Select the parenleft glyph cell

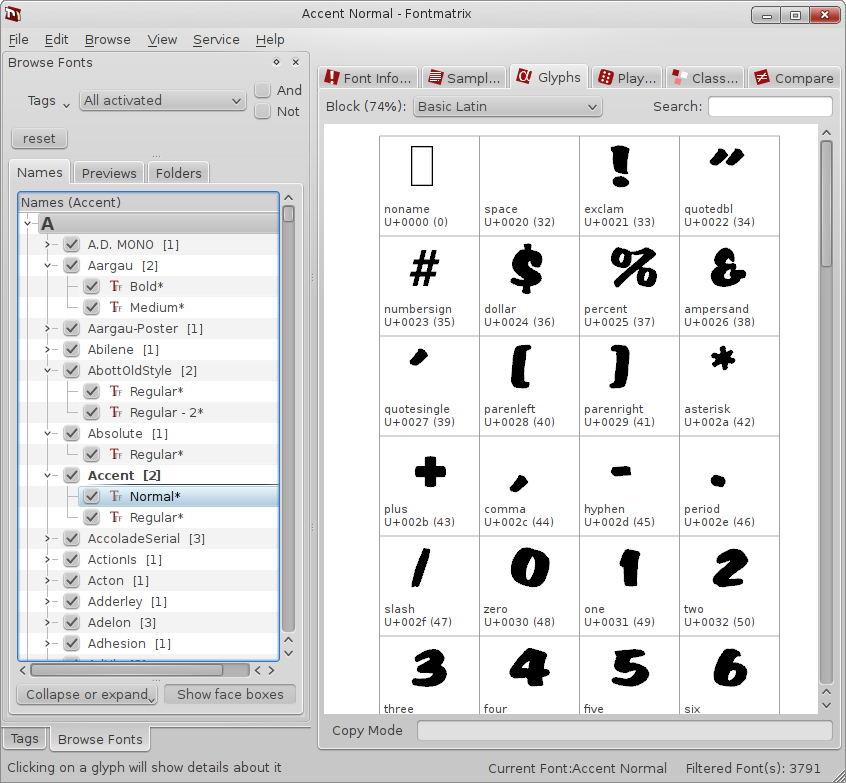[x=529, y=386]
